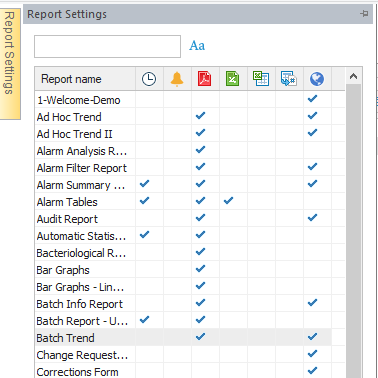Toggle green spreadsheet checkmark for Alarm Tables
Image resolution: width=378 pixels, height=378 pixels.
click(228, 201)
